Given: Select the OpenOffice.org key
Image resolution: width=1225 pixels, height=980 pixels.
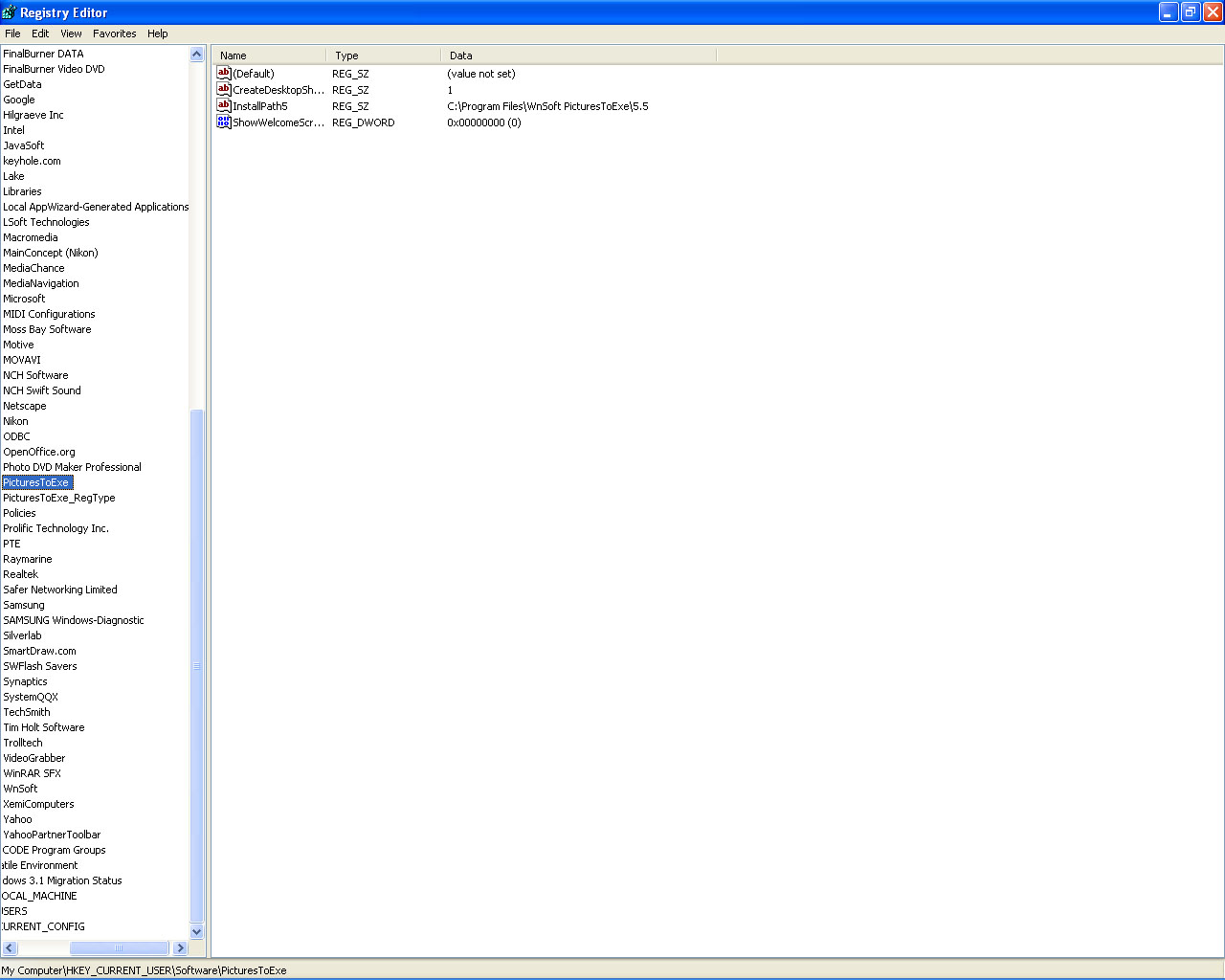Looking at the screenshot, I should click(x=39, y=452).
